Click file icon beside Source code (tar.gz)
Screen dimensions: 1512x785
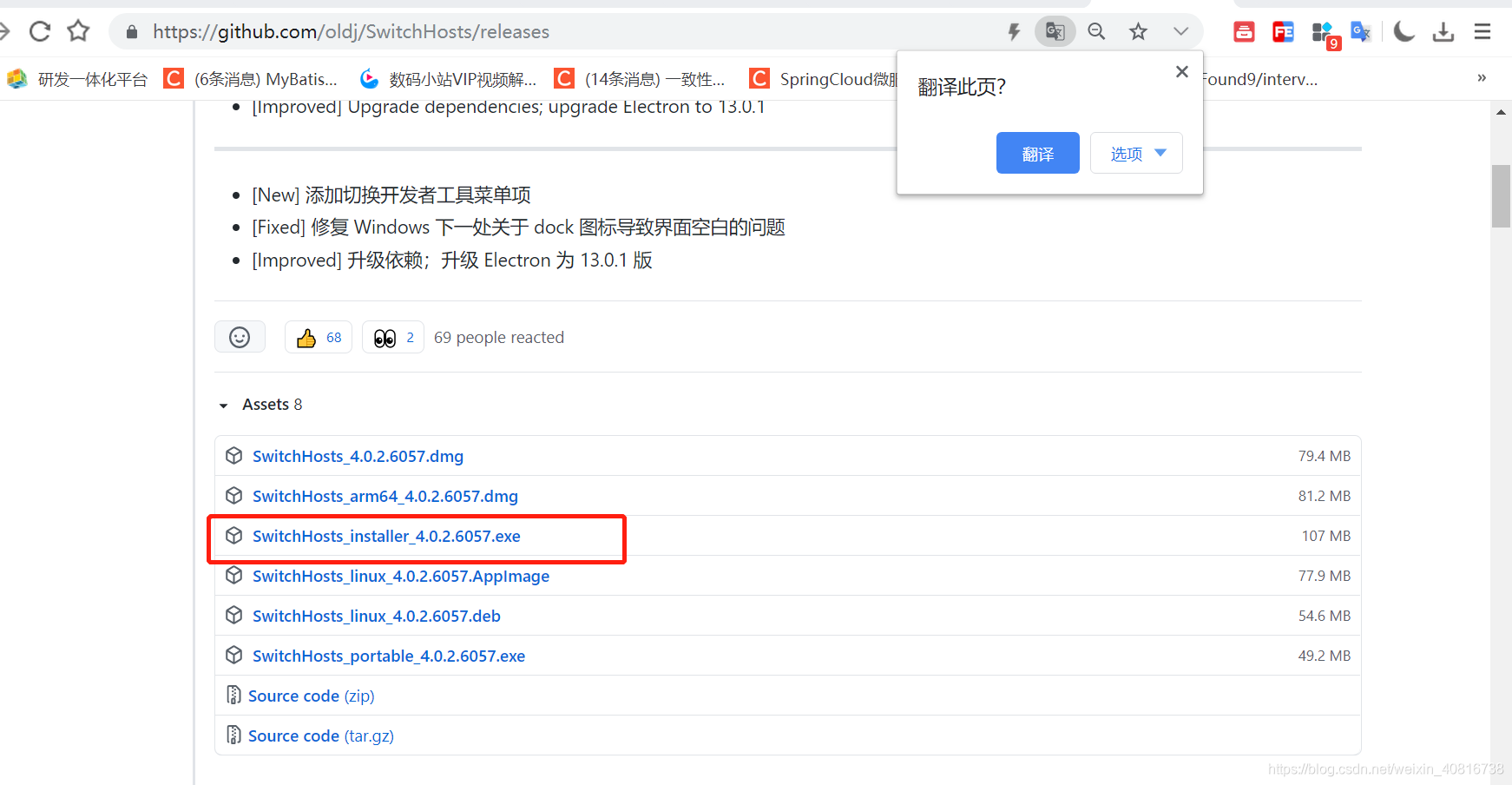tap(233, 735)
